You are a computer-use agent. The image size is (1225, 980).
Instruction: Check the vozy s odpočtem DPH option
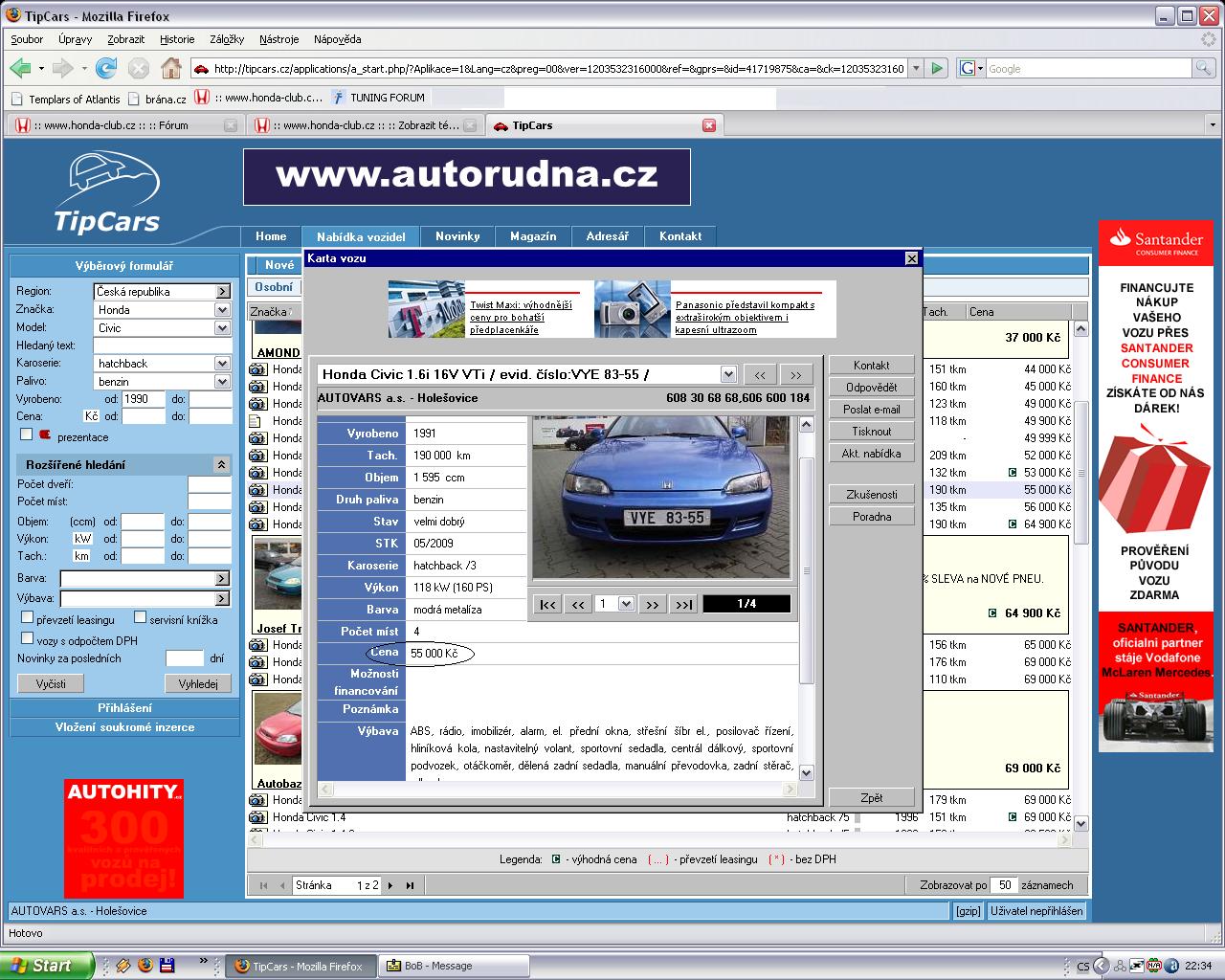click(x=27, y=638)
